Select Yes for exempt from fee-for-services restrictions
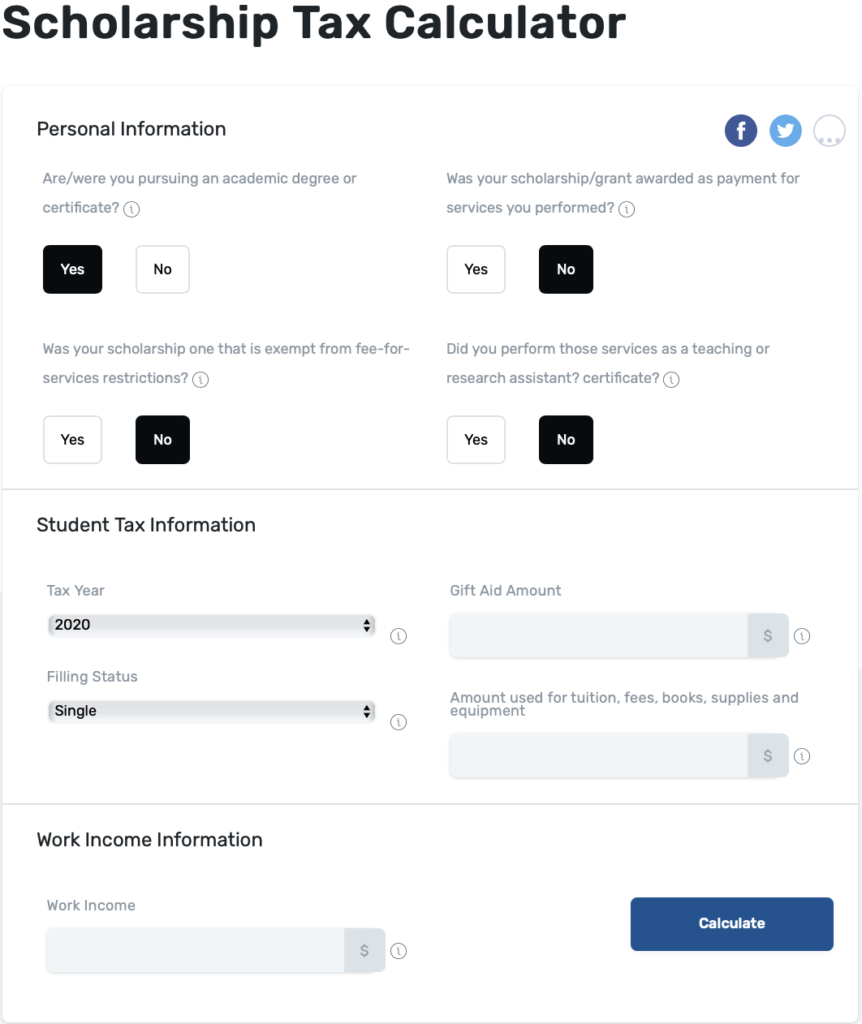Viewport: 862px width, 1024px height. 72,440
